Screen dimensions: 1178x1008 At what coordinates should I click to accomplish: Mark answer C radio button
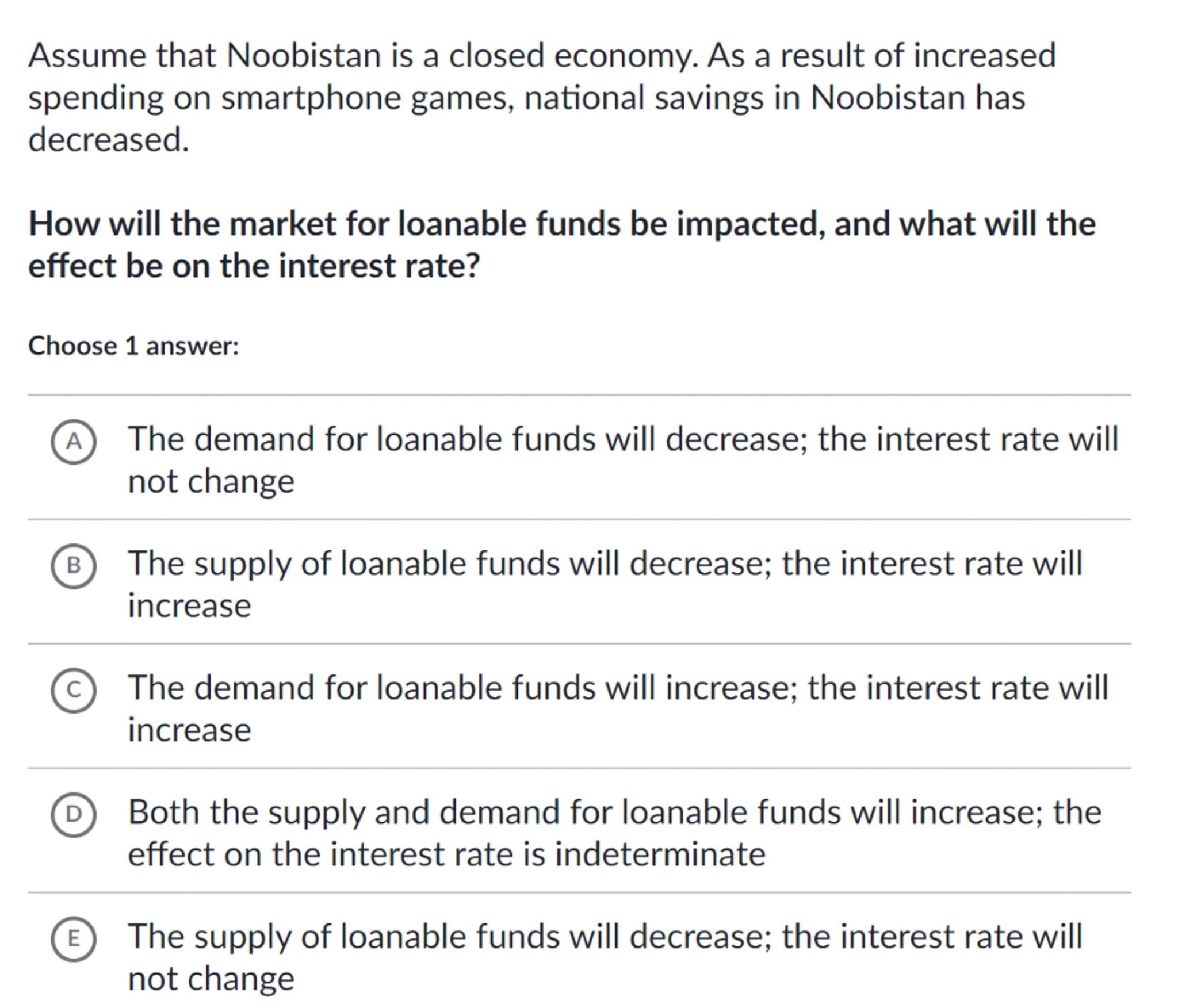coord(73,690)
